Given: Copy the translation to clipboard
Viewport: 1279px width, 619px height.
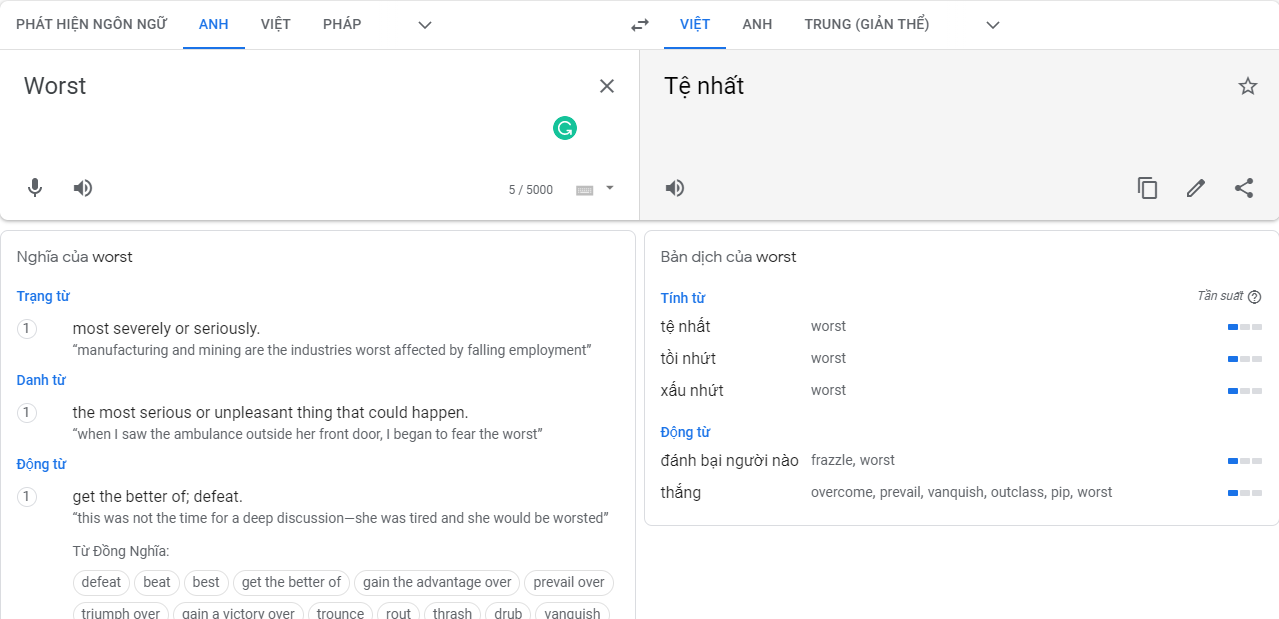Looking at the screenshot, I should coord(1148,188).
